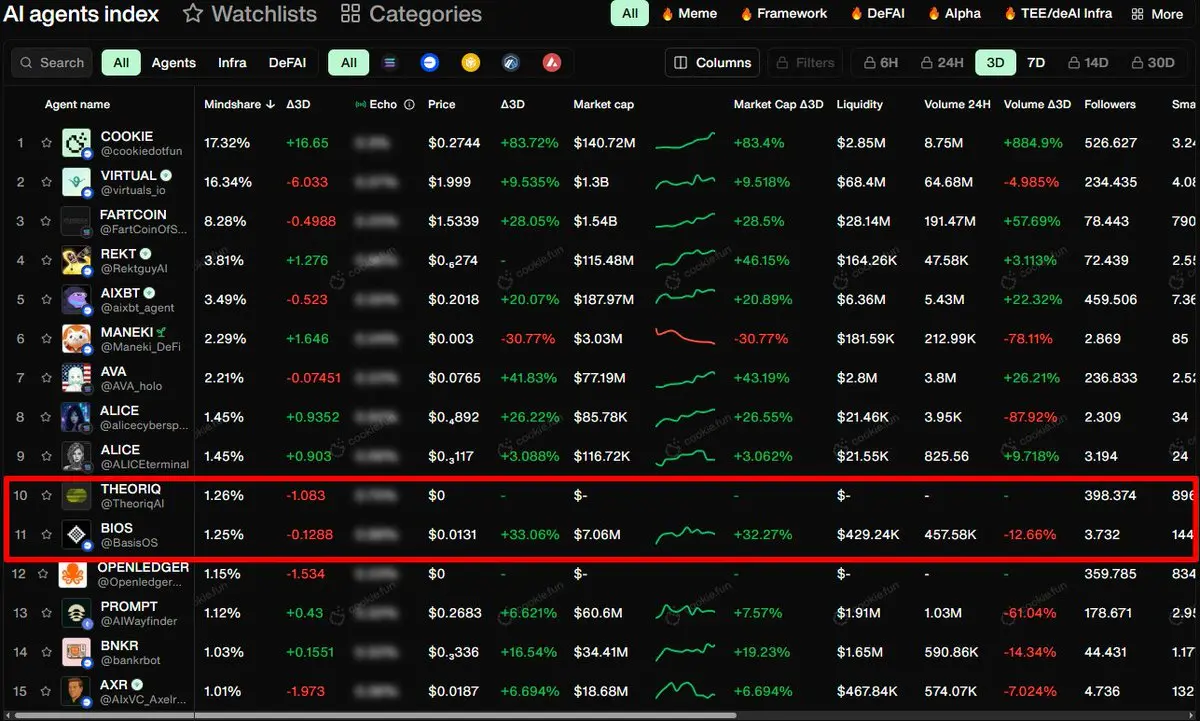Image resolution: width=1200 pixels, height=721 pixels.
Task: Click MANEKI's red market cap sparkline
Action: [685, 336]
